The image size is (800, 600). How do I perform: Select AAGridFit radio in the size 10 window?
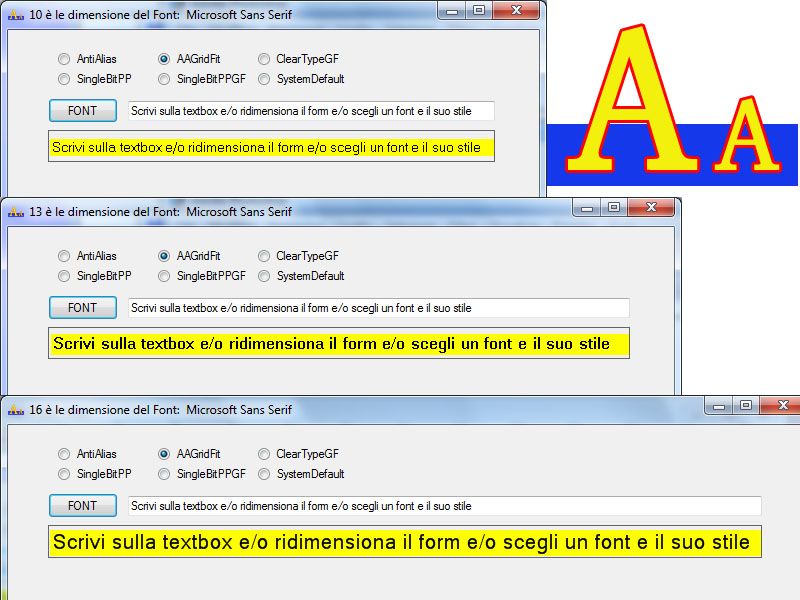pos(189,59)
